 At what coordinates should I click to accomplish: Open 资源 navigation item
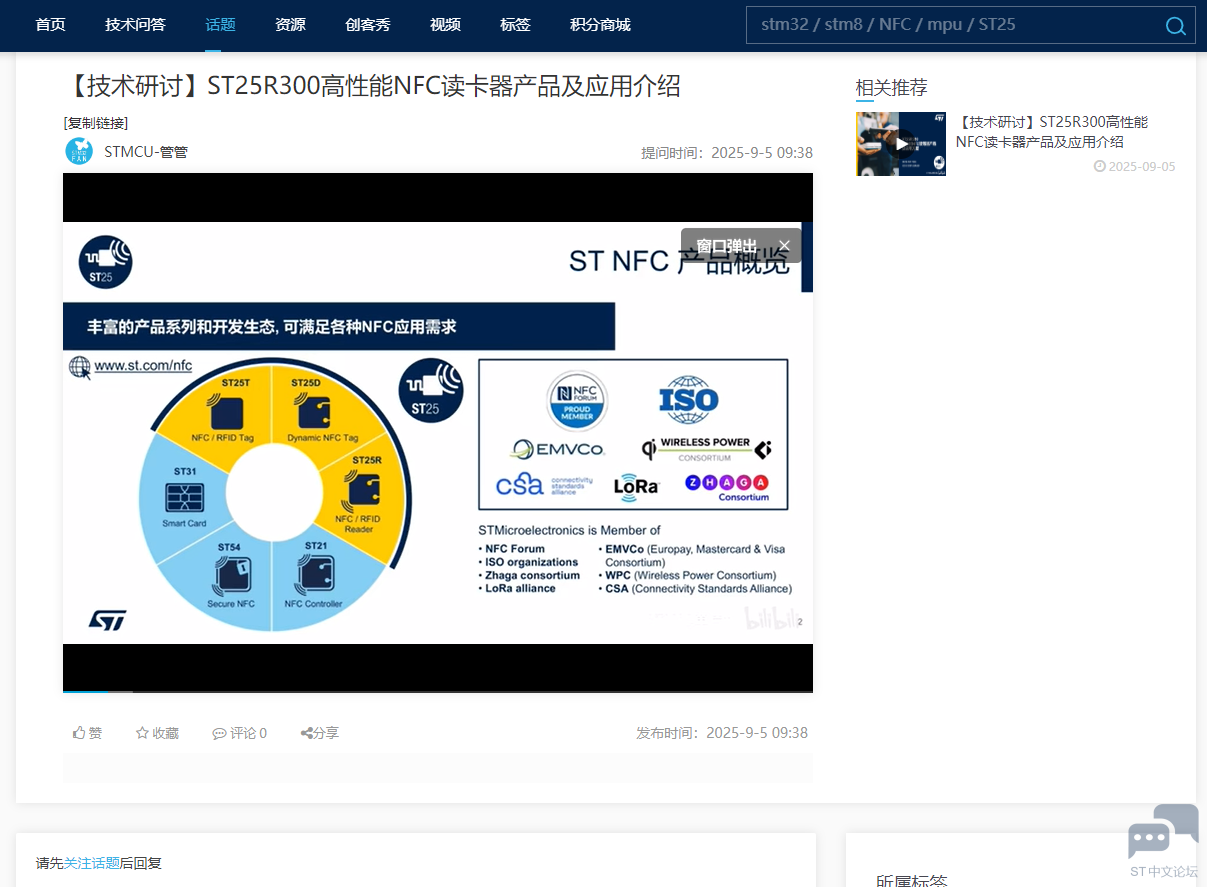click(x=290, y=25)
